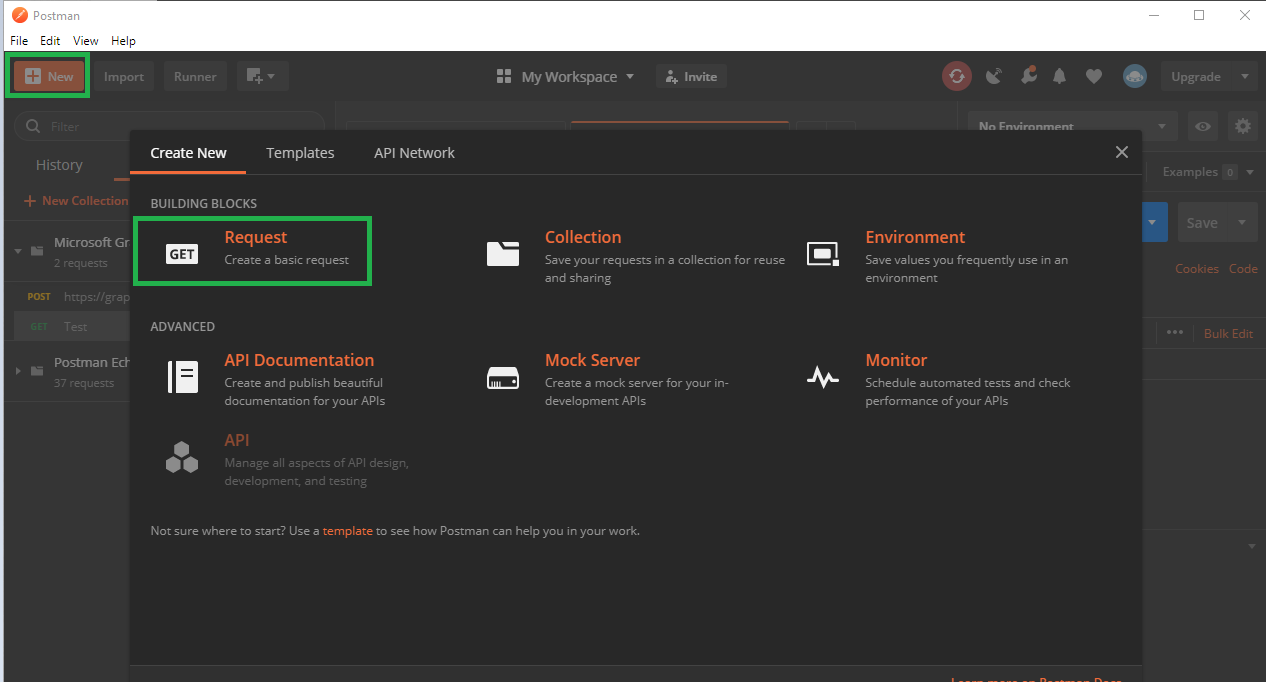Image resolution: width=1266 pixels, height=682 pixels.
Task: Open the Runner
Action: 195,76
